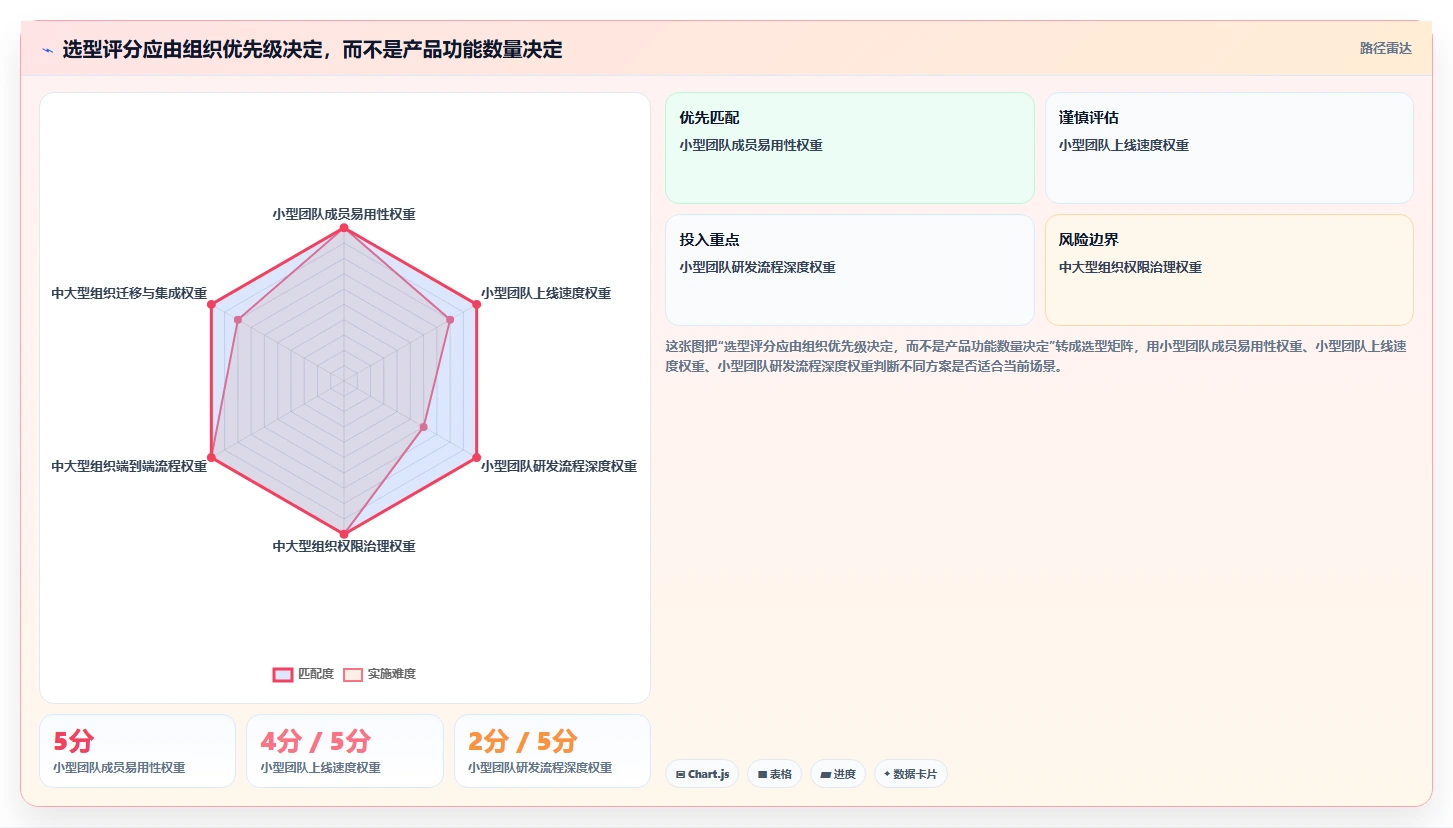Click 匹配度 data point on 中大型组织迁移与集成权重 axis
1453x828 pixels.
tap(211, 304)
